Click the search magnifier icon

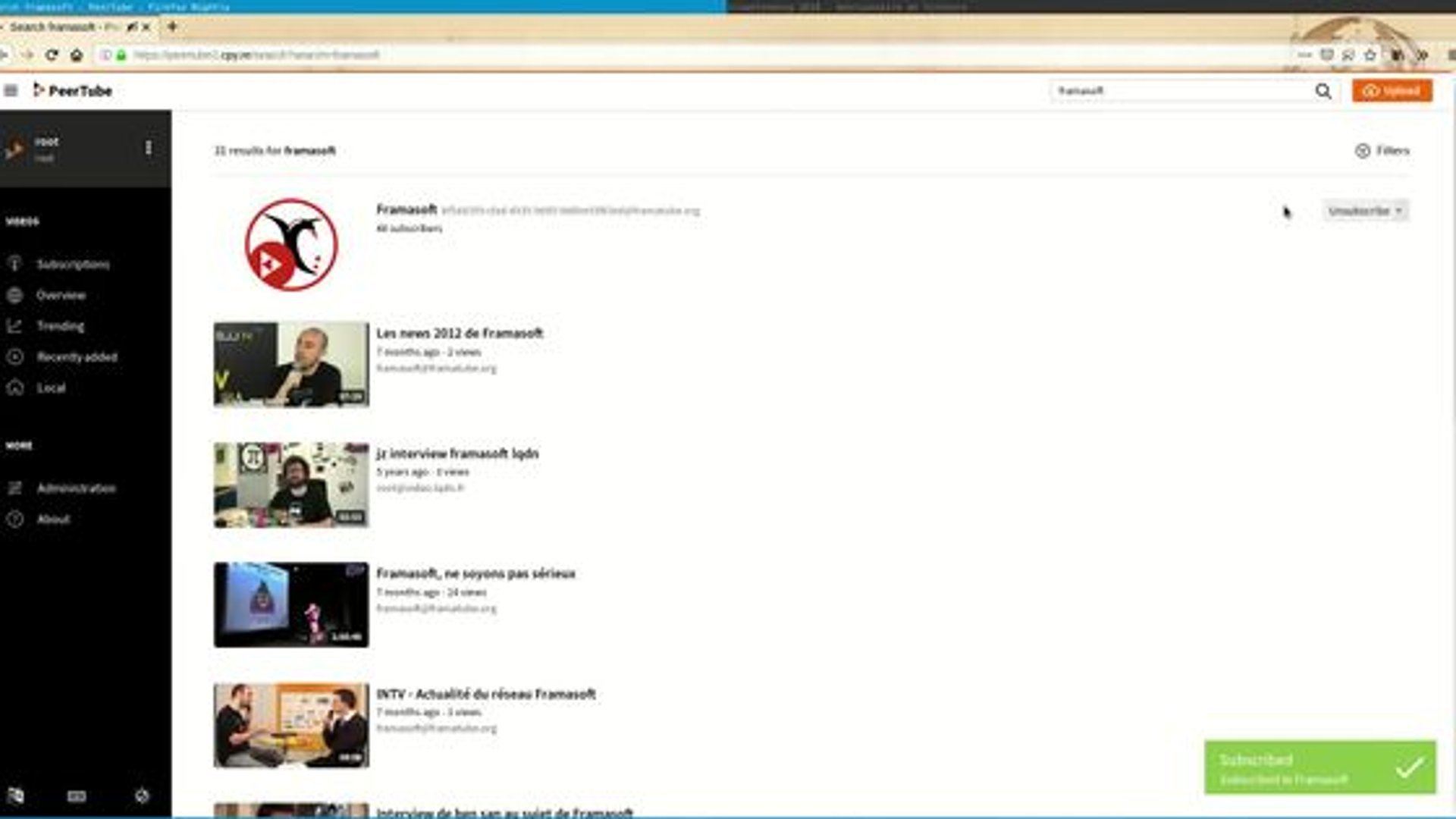[x=1323, y=91]
